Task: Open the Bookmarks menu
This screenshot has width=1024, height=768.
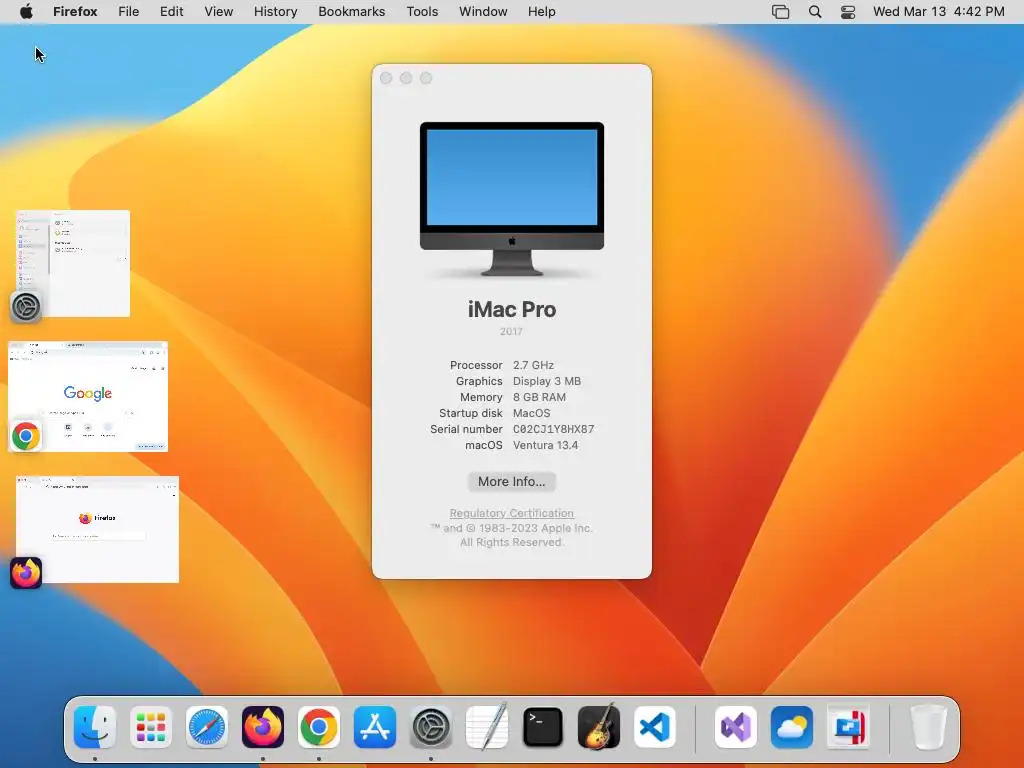Action: click(x=351, y=12)
